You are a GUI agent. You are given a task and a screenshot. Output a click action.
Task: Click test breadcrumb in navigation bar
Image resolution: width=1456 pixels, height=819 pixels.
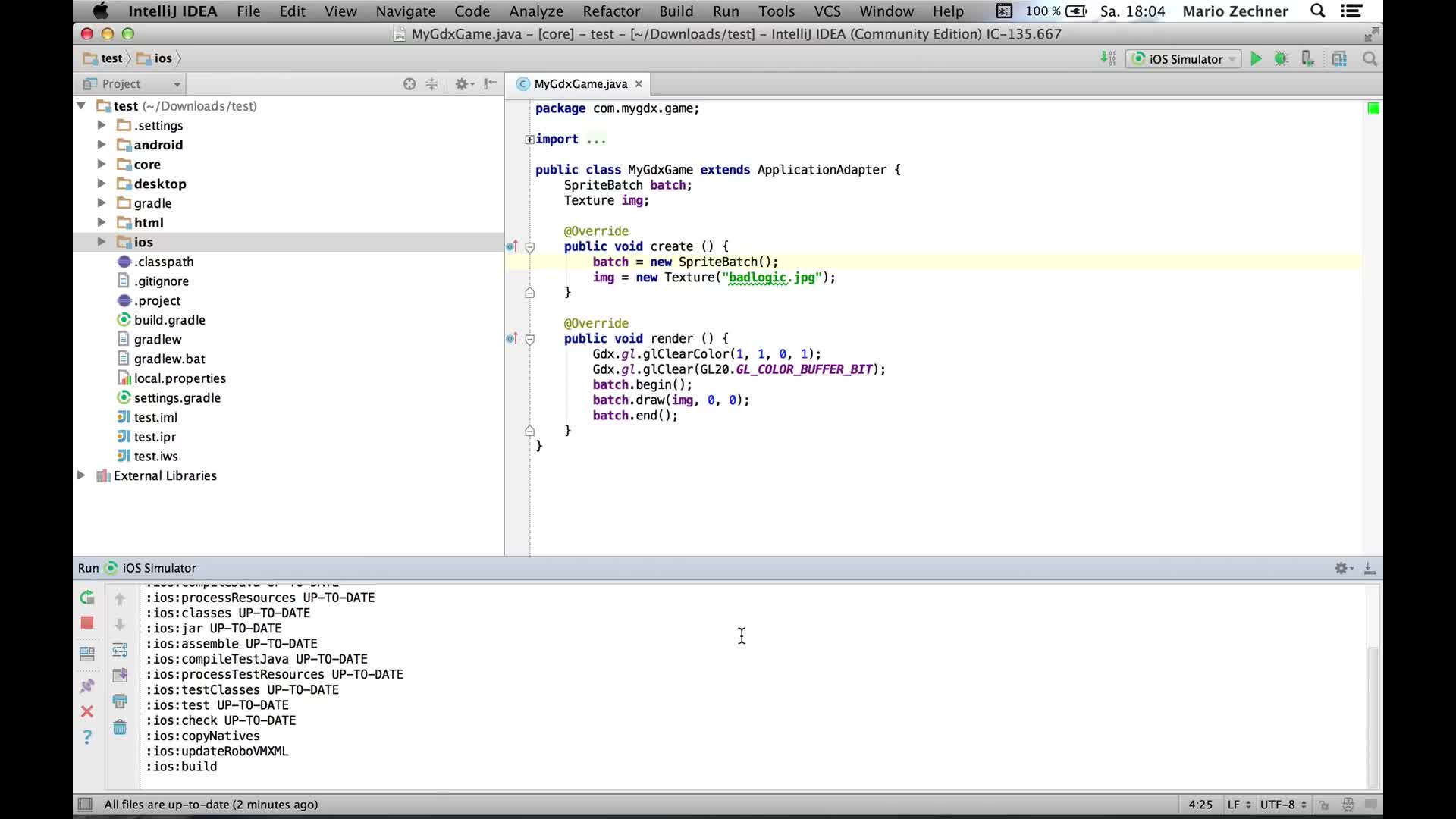tap(104, 58)
